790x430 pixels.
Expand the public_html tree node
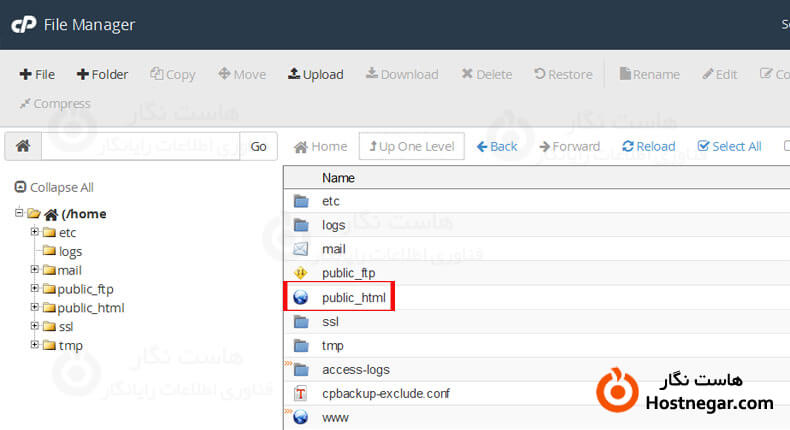tap(35, 308)
